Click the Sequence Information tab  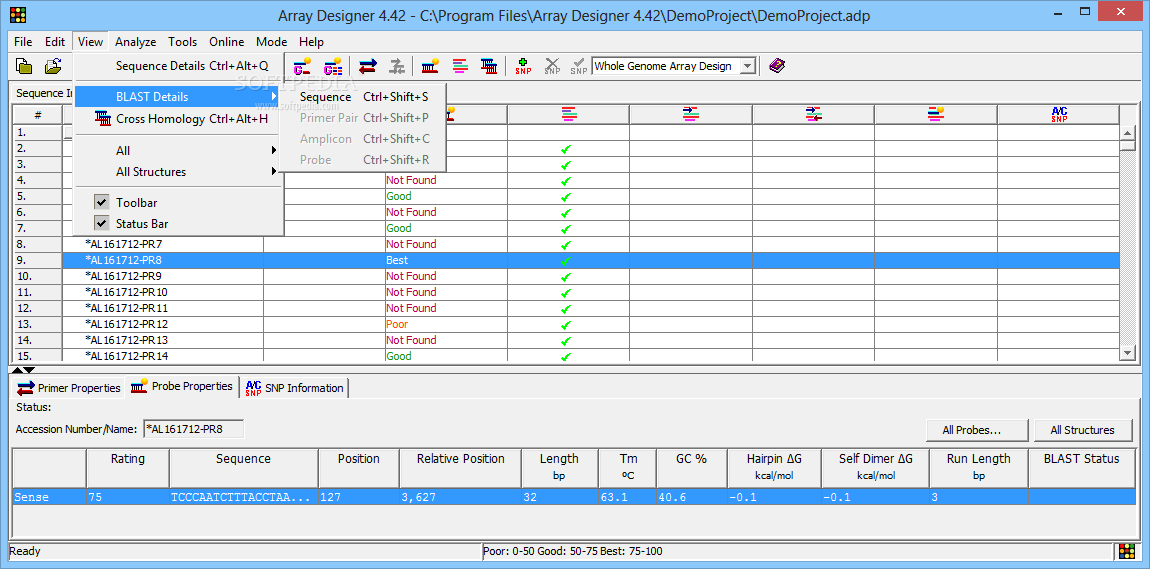click(x=43, y=93)
